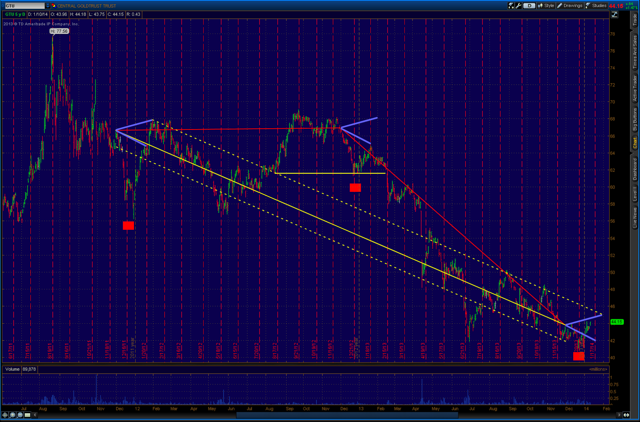This screenshot has height=422, width=640.
Task: Select the red square marker below December 2012
Action: [x=355, y=188]
